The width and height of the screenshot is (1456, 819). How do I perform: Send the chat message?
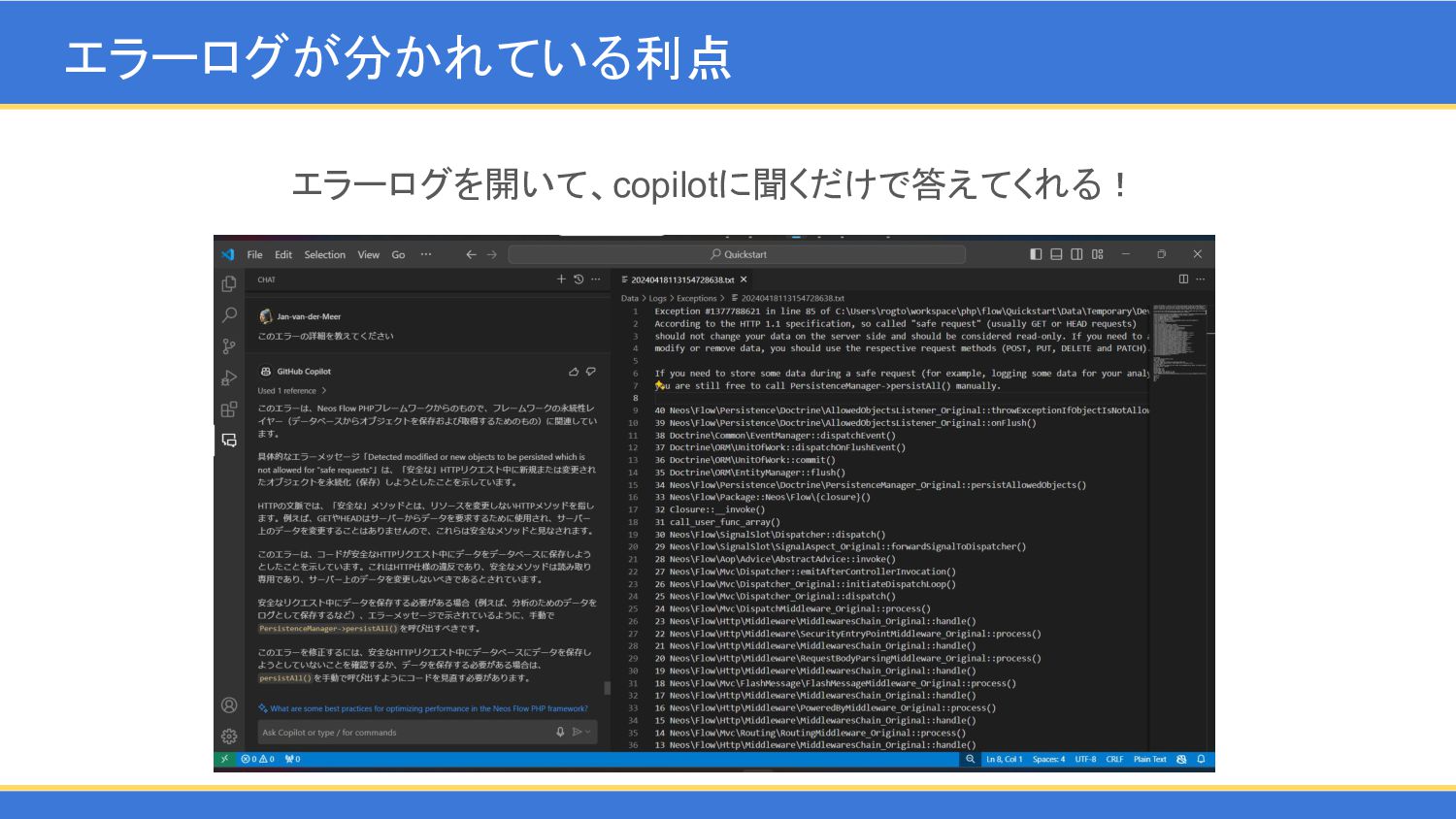[x=577, y=733]
